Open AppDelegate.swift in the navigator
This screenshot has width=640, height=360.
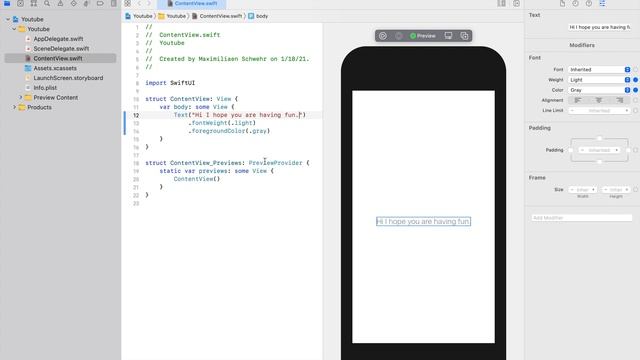[x=58, y=39]
